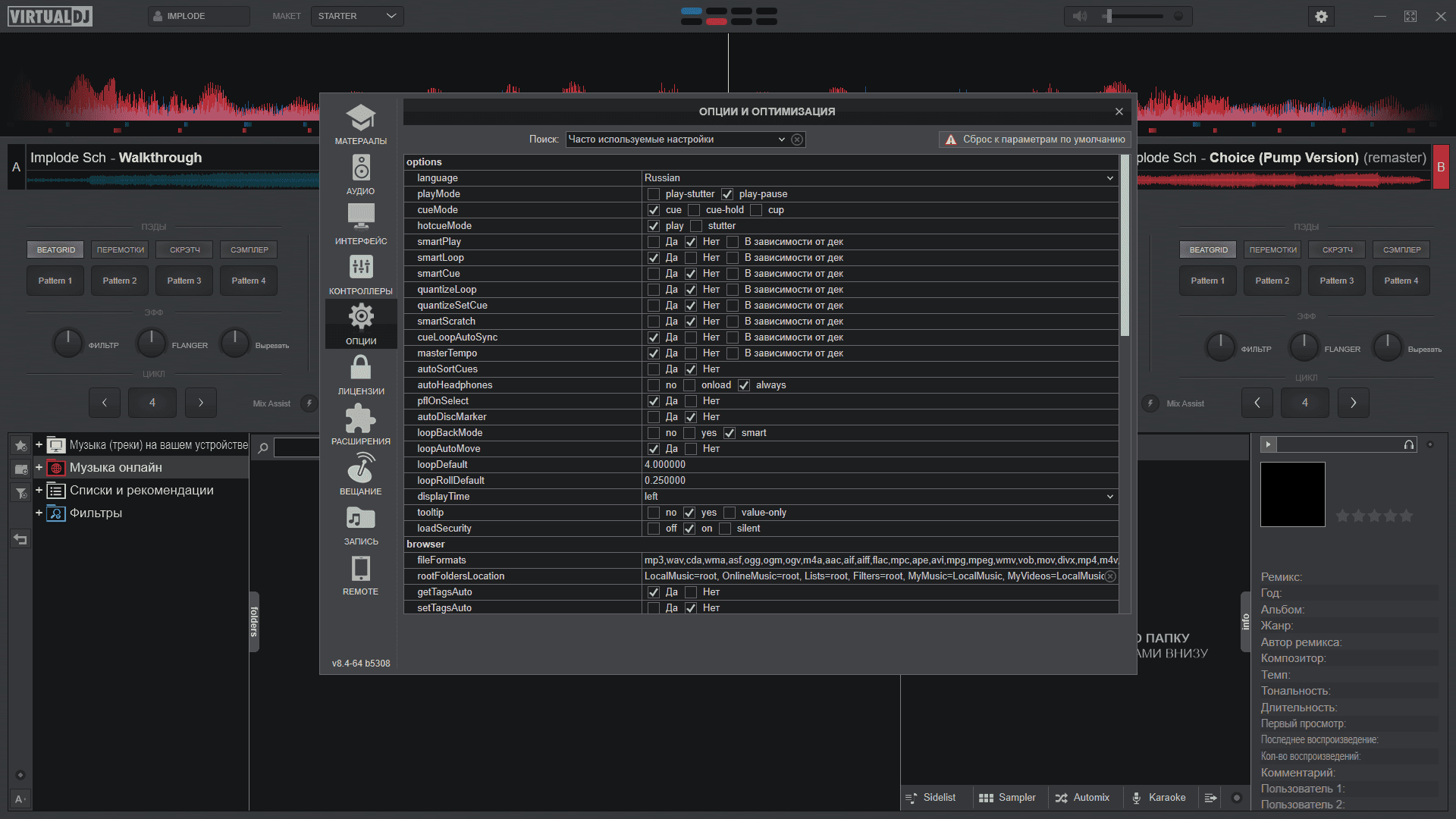Viewport: 1456px width, 819px height.
Task: Set loadSecurity to silent
Action: 725,529
